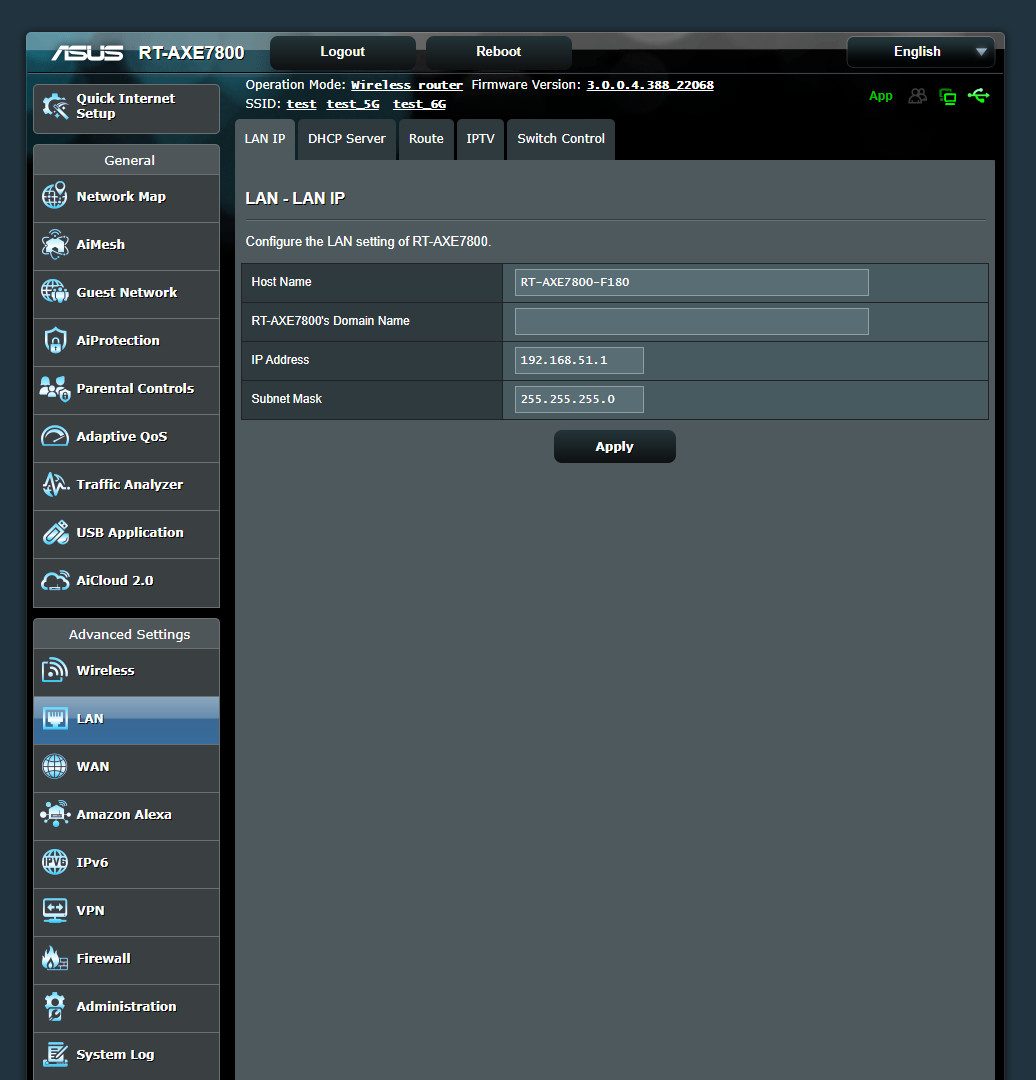The height and width of the screenshot is (1080, 1036).
Task: Click the Parental Controls icon
Action: (54, 388)
